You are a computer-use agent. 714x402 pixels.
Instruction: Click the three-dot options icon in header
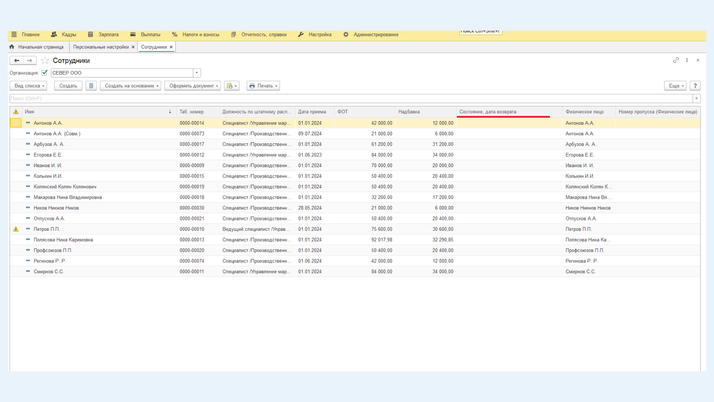pos(687,60)
